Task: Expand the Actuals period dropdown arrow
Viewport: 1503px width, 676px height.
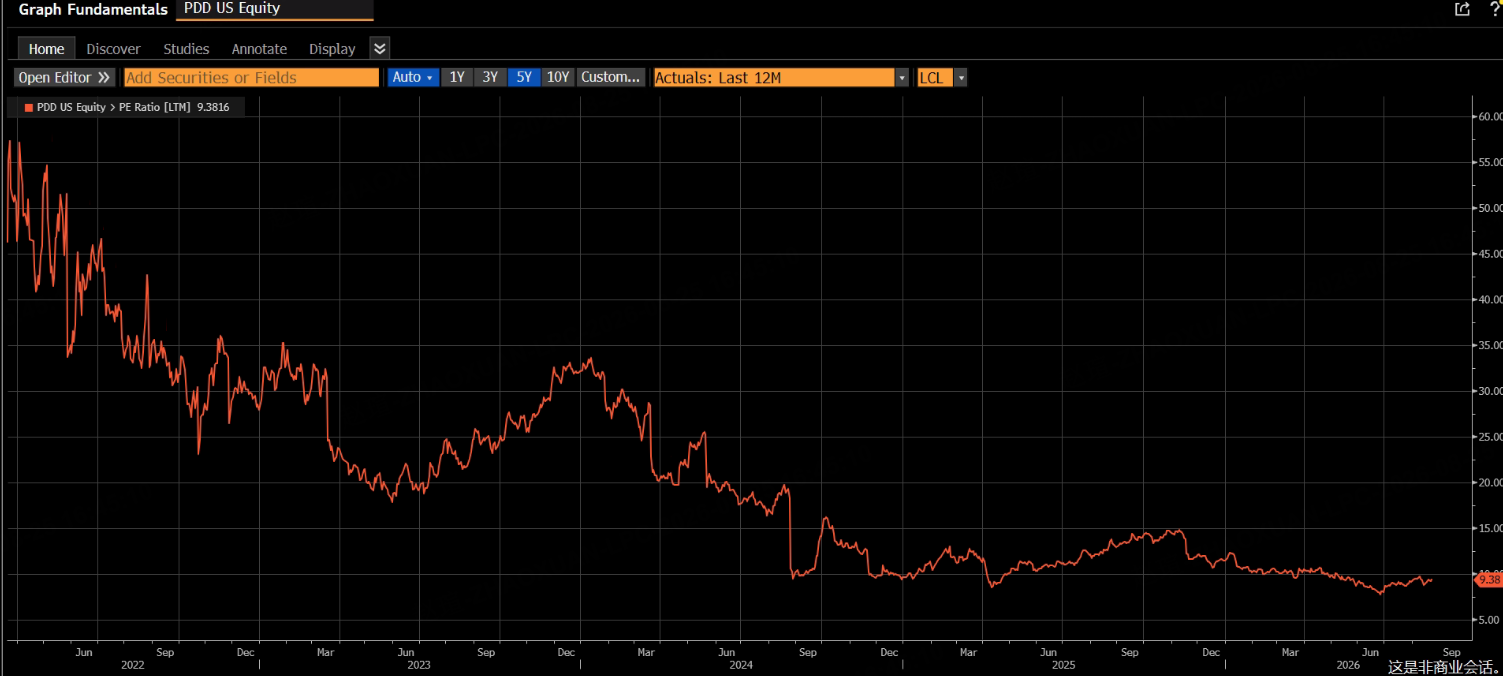Action: 902,77
